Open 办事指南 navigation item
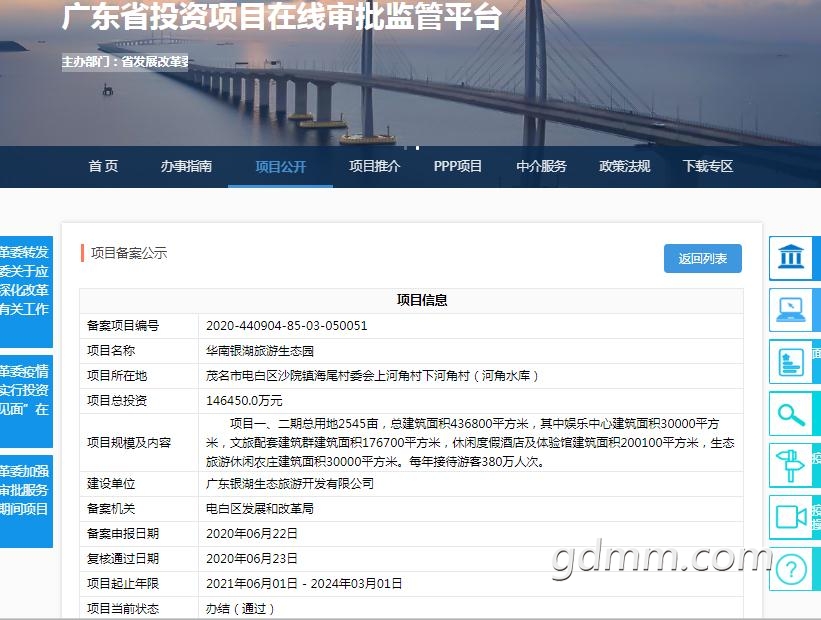Screen dimensions: 821x620 tap(186, 167)
